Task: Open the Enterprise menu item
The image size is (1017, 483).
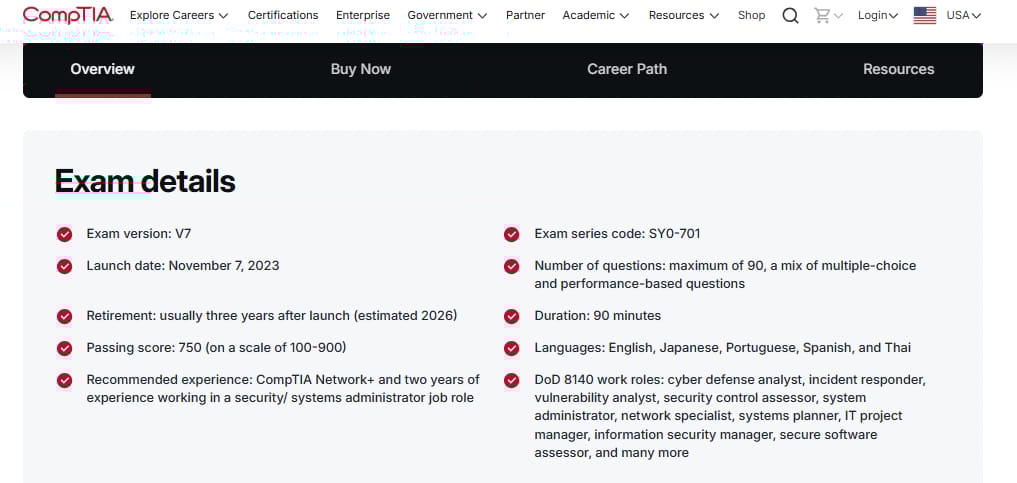Action: [363, 15]
